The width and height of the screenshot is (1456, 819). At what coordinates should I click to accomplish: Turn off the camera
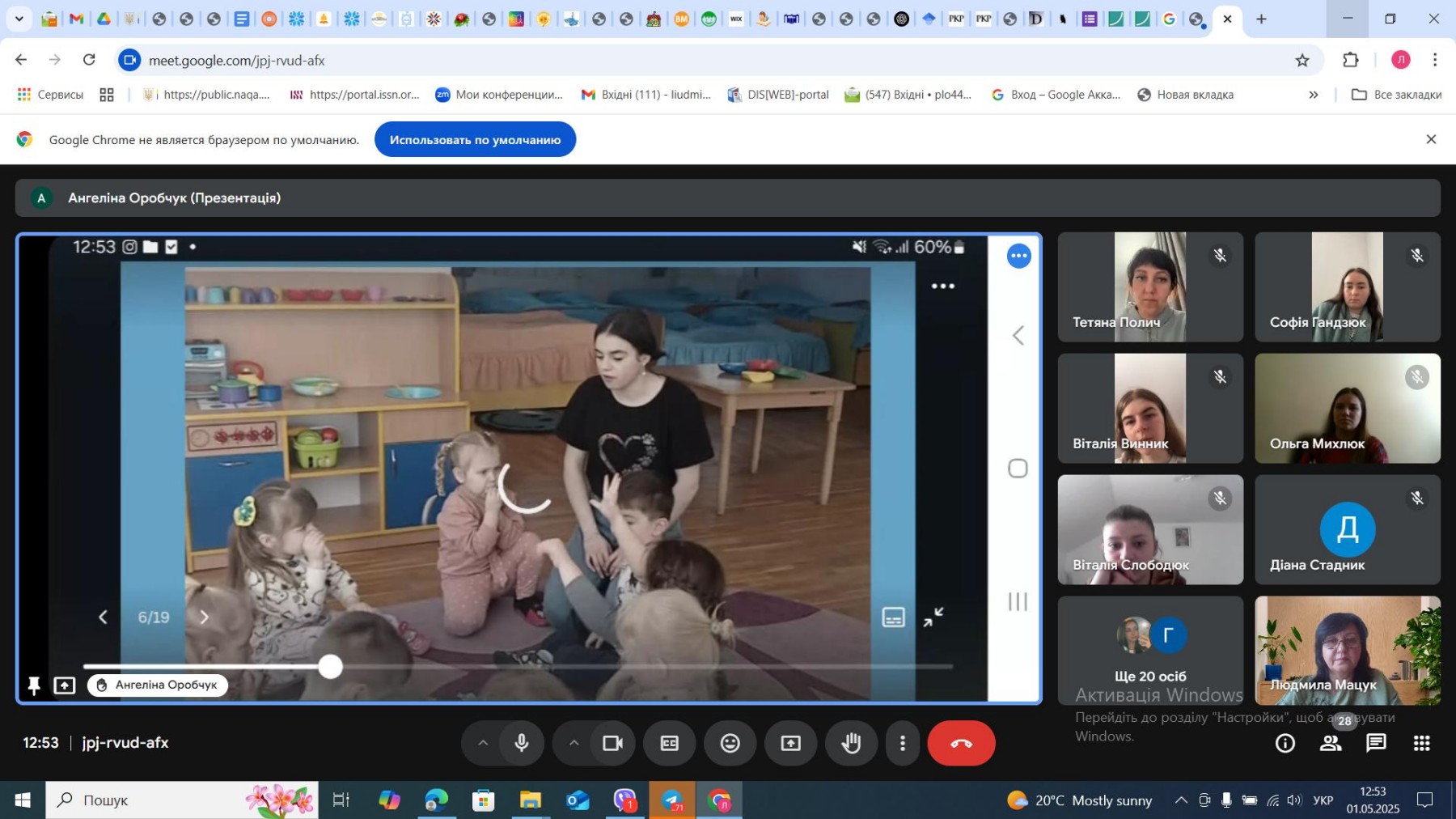click(612, 743)
